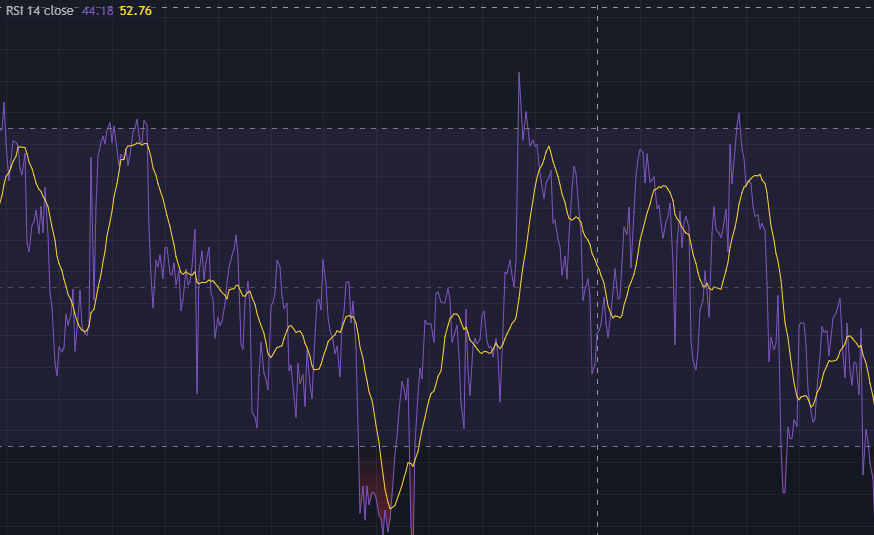The height and width of the screenshot is (535, 874).
Task: Click the highest purple RSI spike
Action: tap(520, 74)
